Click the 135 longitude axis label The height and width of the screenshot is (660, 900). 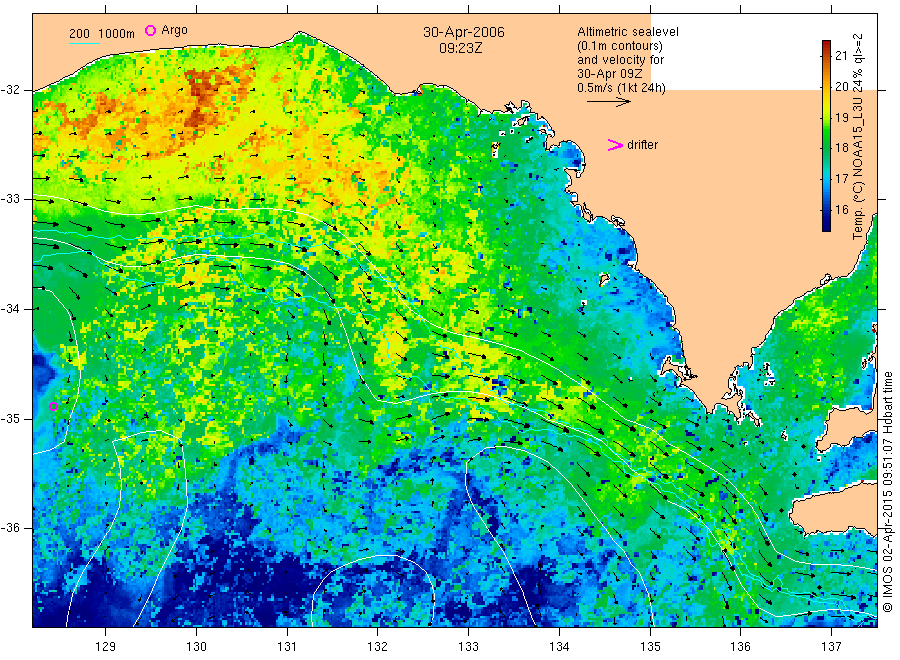tap(650, 647)
